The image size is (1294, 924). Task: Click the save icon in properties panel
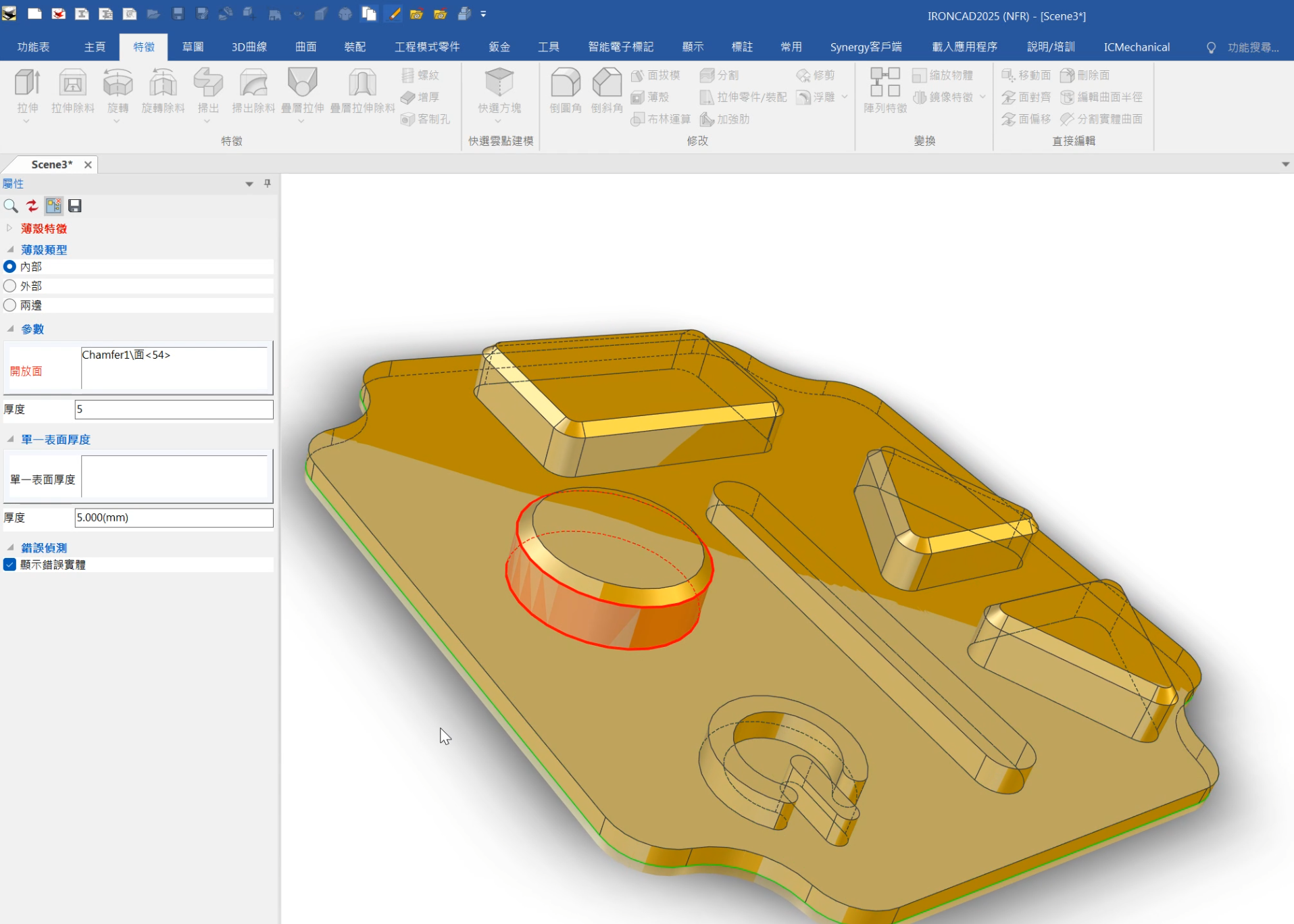tap(75, 206)
